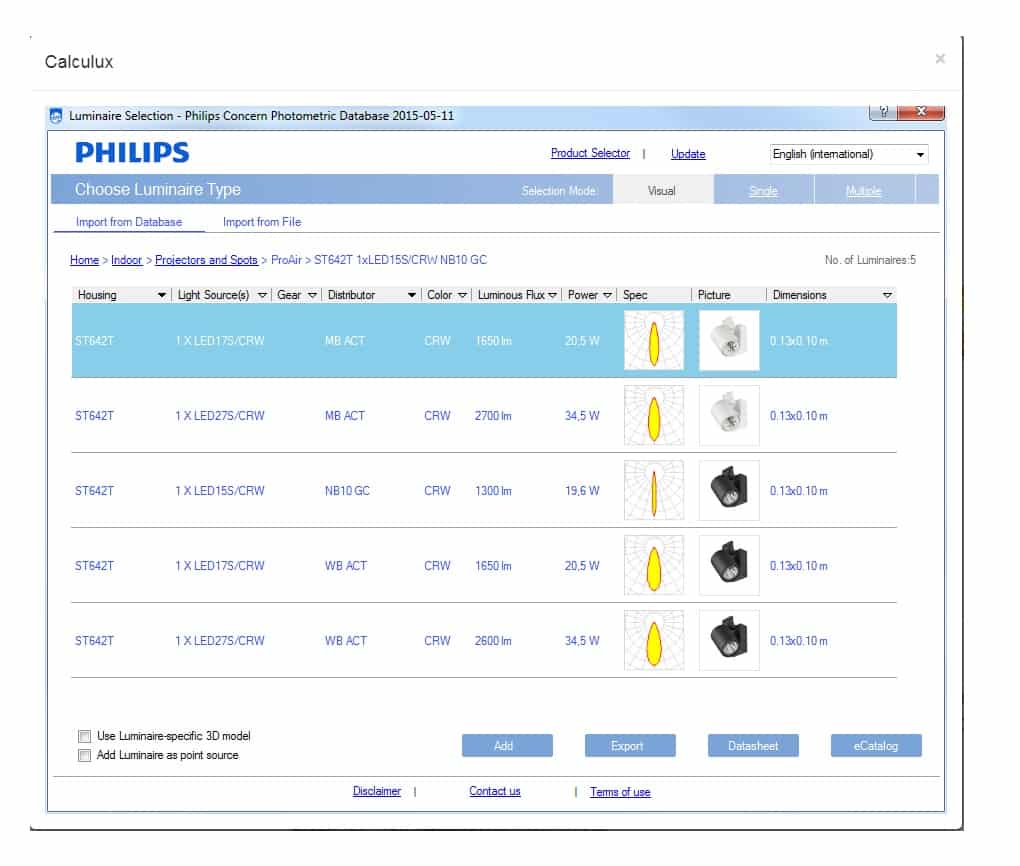
Task: Open polar spec diagram of NB10 GC row
Action: pos(653,490)
